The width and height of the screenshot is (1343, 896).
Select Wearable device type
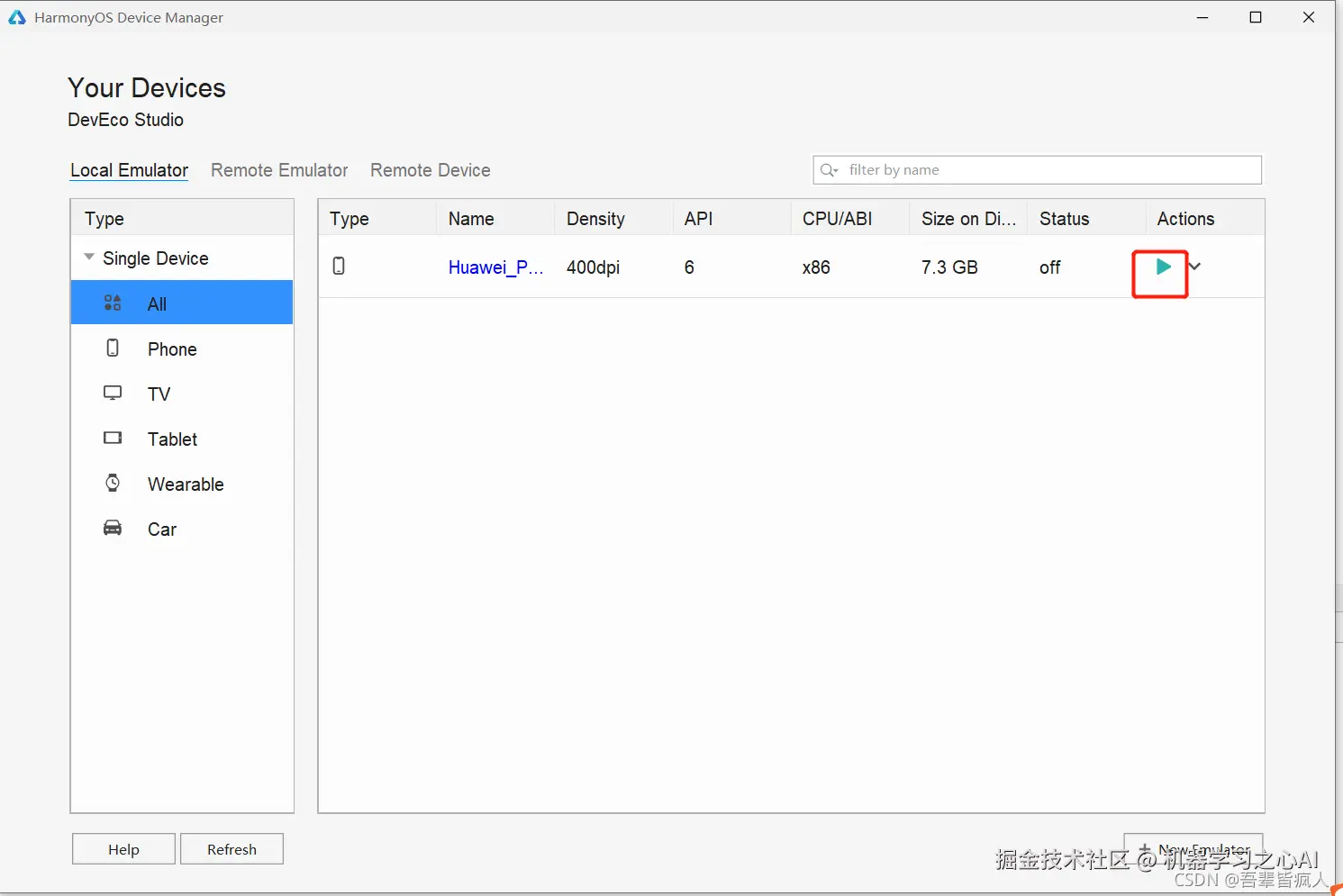182,484
